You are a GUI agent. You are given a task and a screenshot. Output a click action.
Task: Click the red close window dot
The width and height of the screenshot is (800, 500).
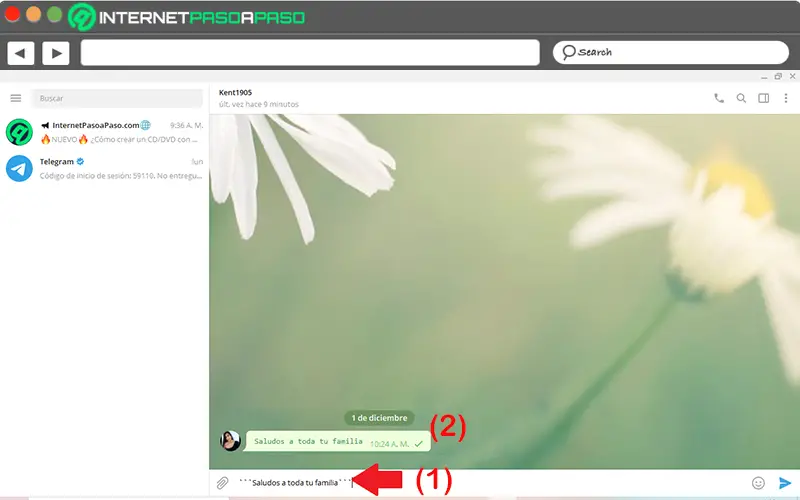12,14
